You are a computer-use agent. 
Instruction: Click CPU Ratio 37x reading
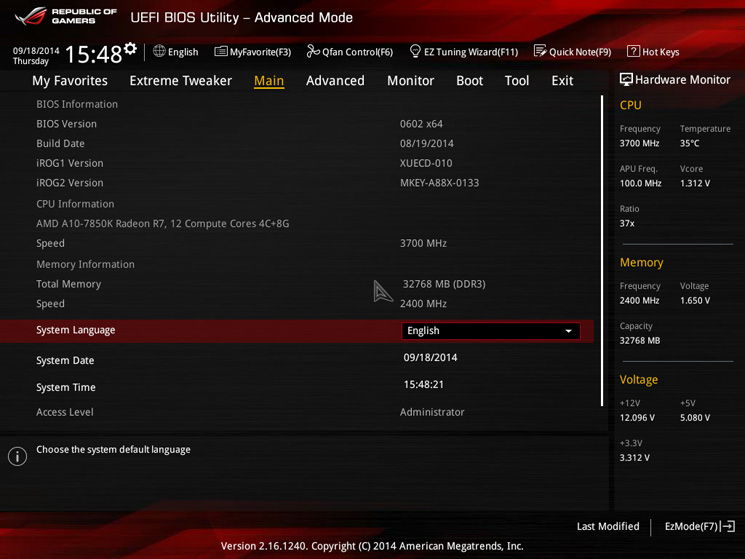[627, 223]
